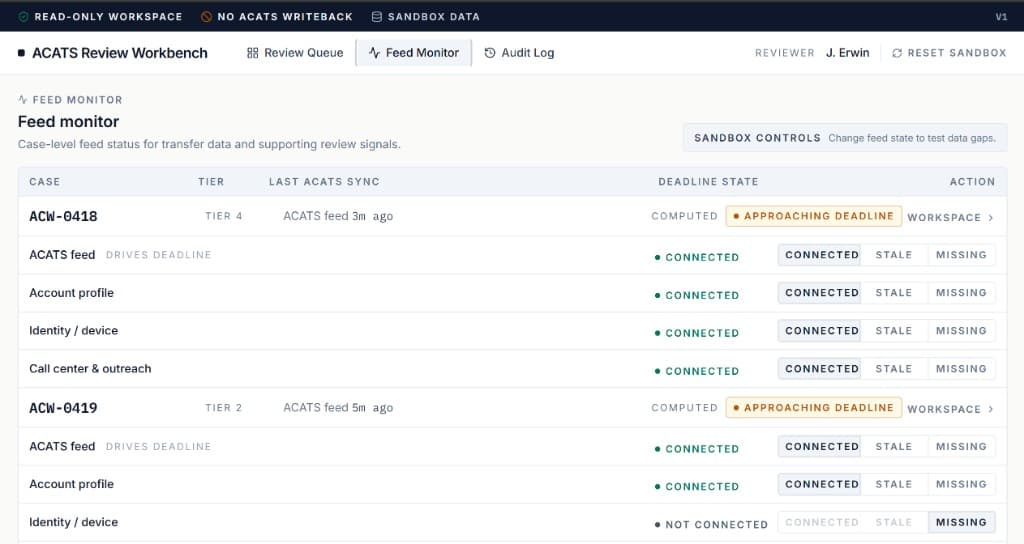This screenshot has width=1024, height=544.
Task: Set ACW-0419 ACATS feed to Connected
Action: tap(820, 446)
